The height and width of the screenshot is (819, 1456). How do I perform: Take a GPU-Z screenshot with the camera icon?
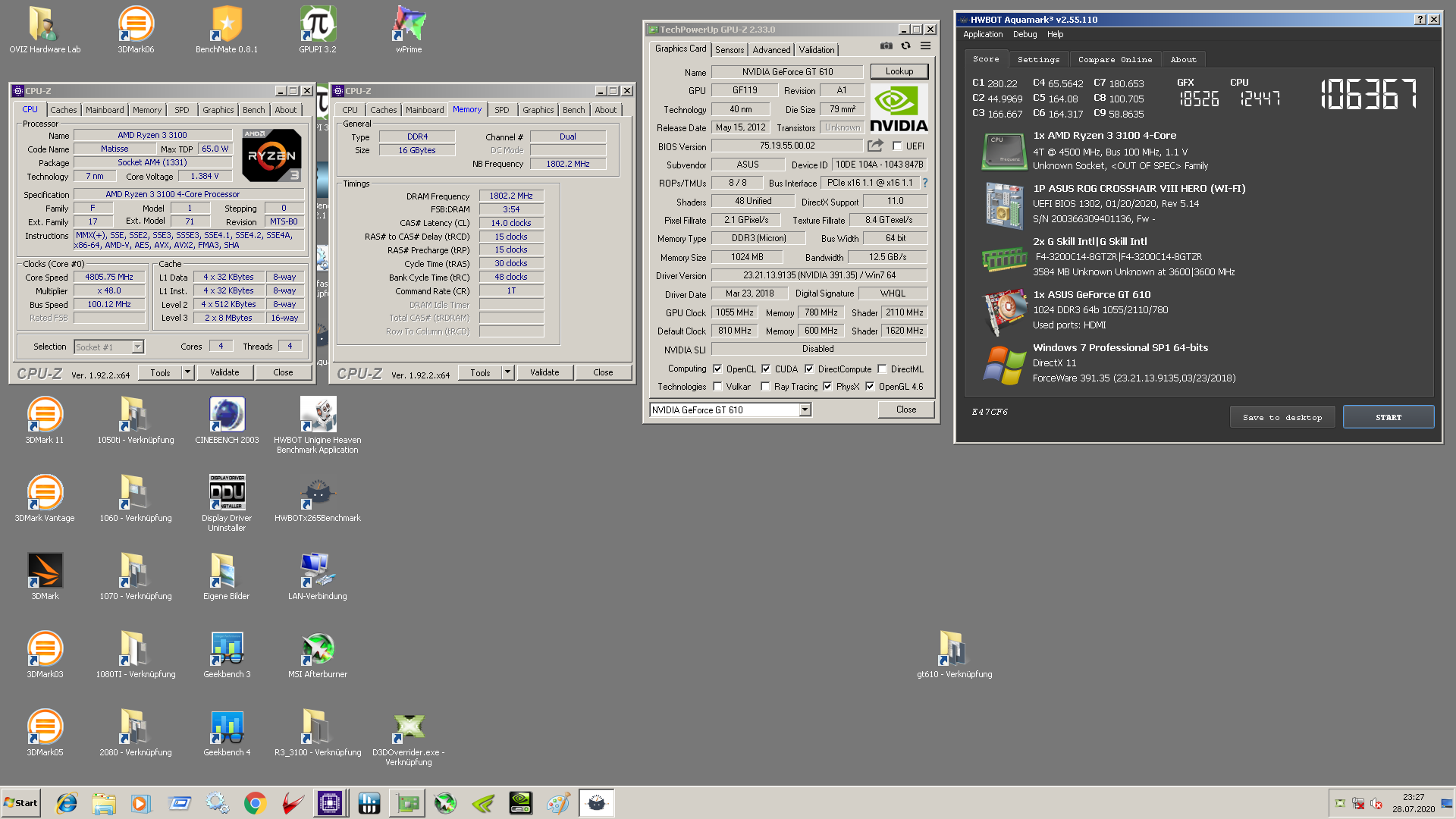click(x=886, y=46)
